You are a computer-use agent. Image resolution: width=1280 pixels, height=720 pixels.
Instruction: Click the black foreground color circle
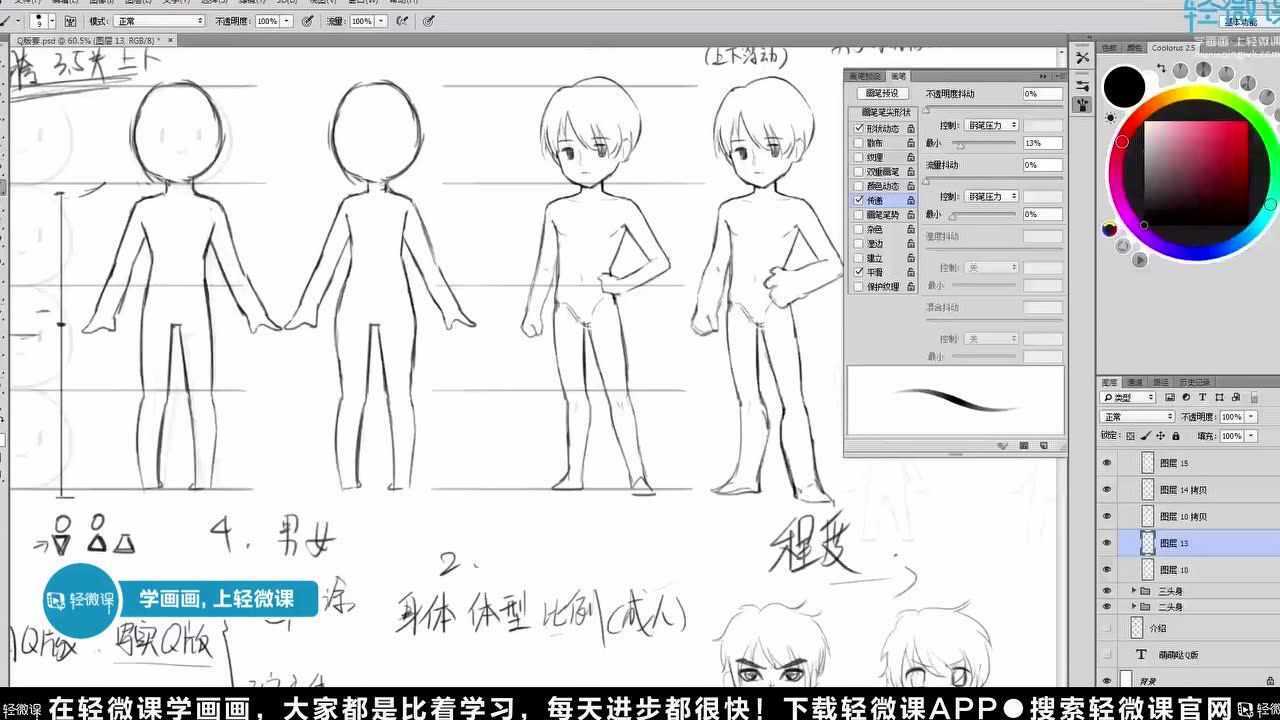[1124, 87]
